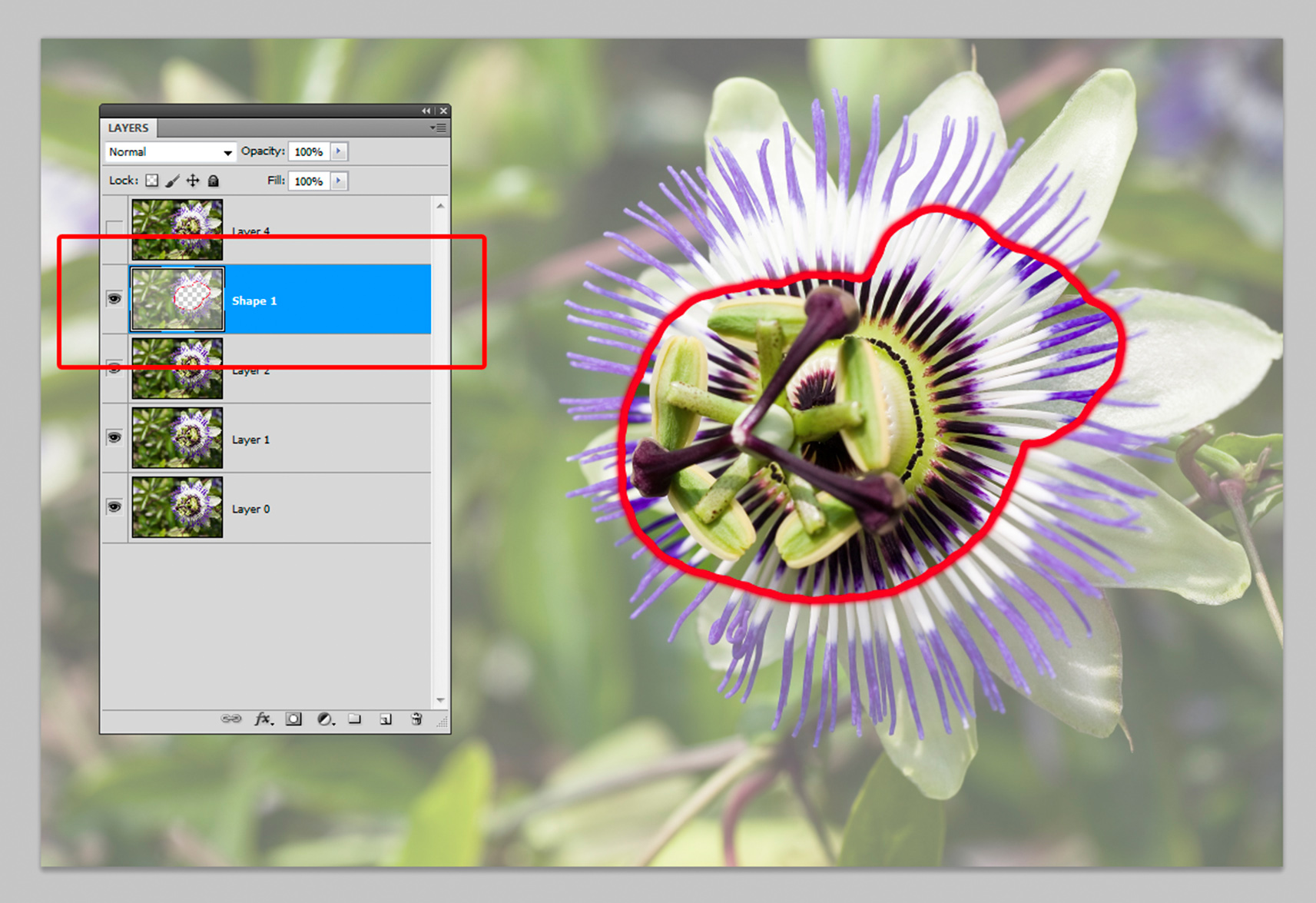Enable lock all padlock icon
Image resolution: width=1316 pixels, height=903 pixels.
pyautogui.click(x=214, y=181)
